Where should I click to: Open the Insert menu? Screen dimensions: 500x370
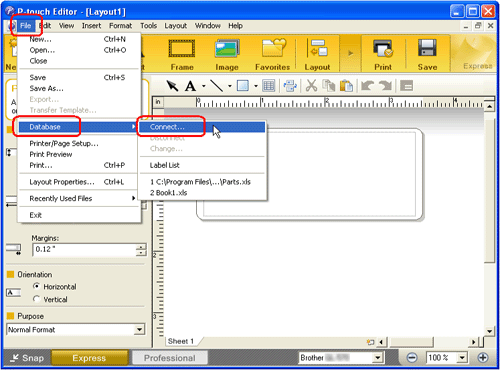tap(91, 26)
